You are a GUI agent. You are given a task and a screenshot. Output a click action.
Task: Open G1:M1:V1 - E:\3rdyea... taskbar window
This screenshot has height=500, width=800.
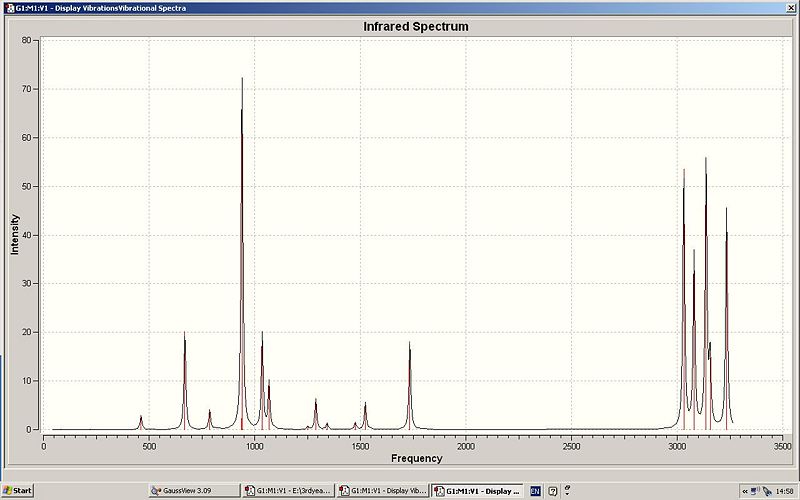pyautogui.click(x=288, y=491)
